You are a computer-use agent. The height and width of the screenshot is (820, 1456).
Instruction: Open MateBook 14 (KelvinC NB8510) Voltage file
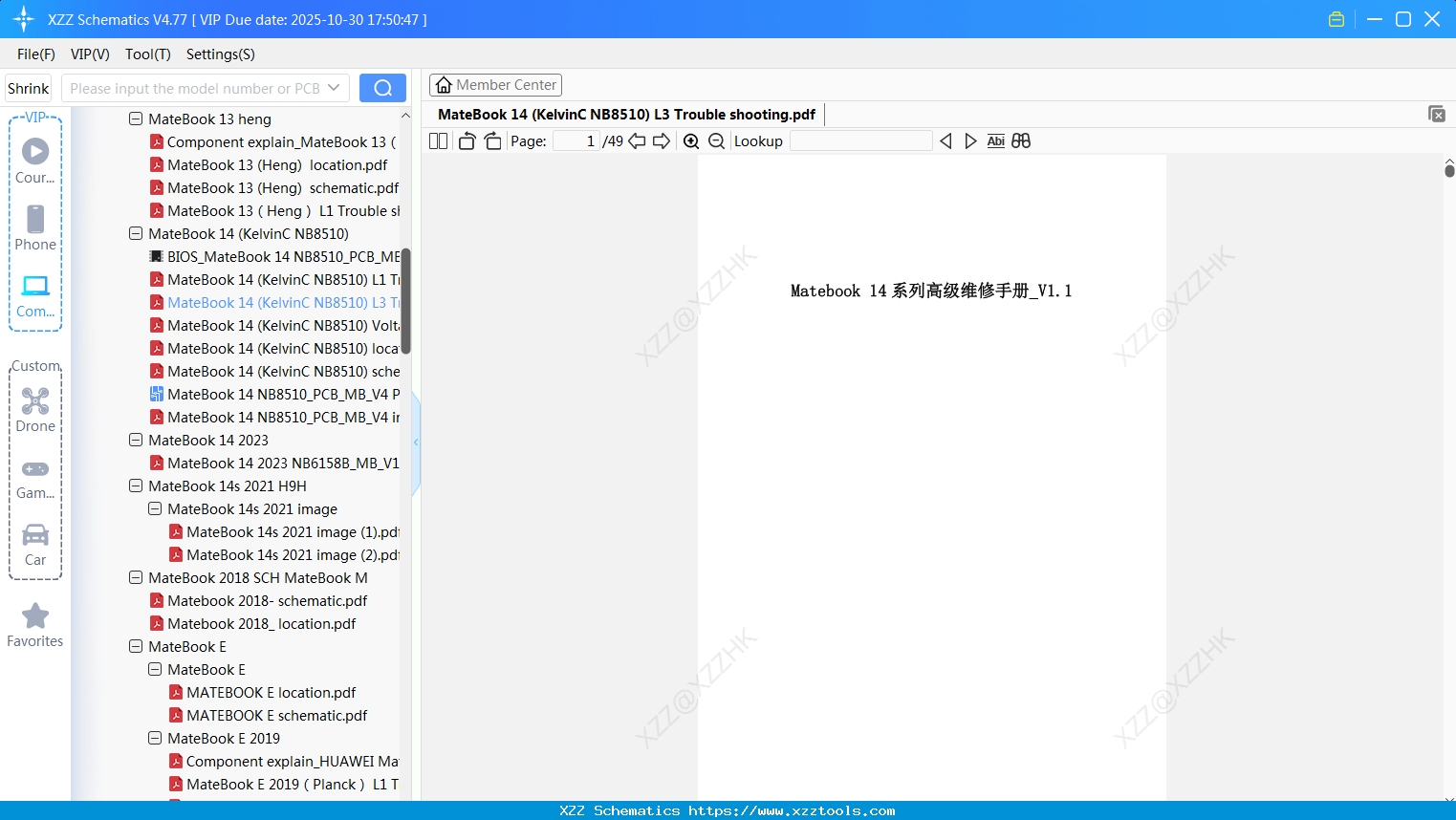[275, 326]
